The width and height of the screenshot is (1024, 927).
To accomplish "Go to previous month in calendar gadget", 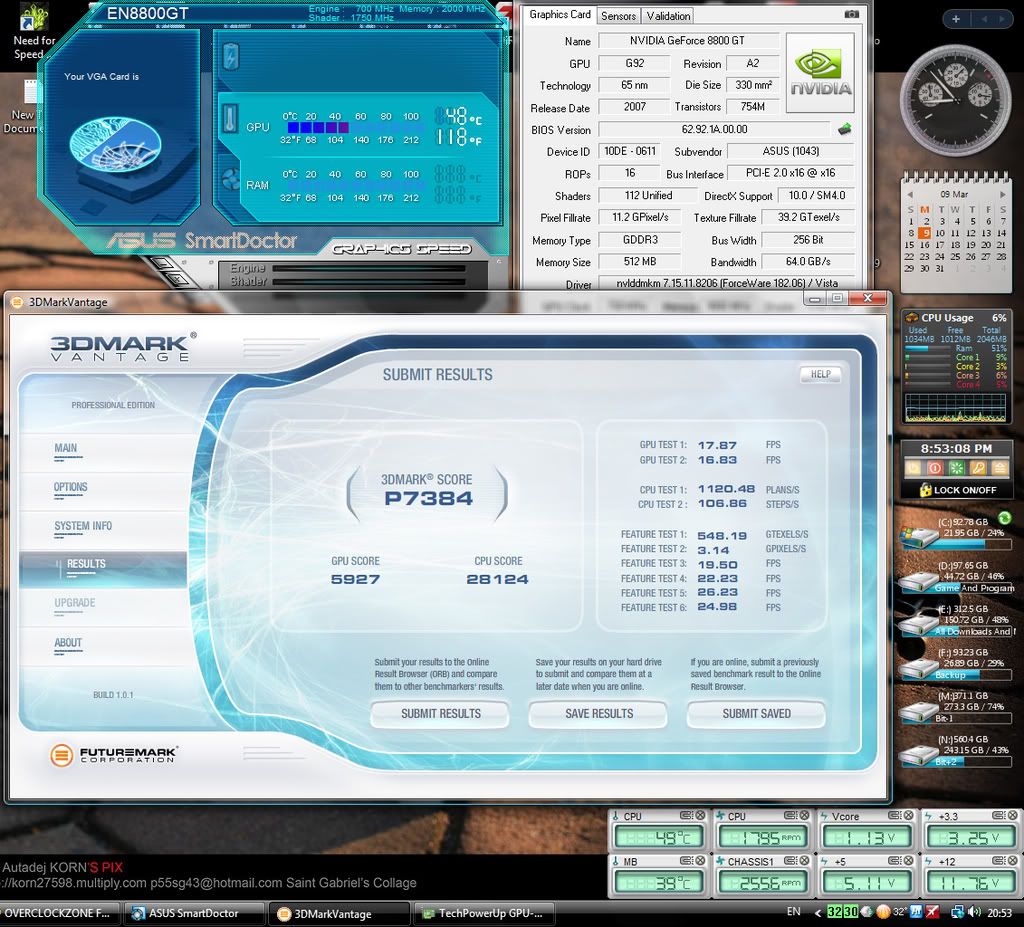I will pos(910,193).
